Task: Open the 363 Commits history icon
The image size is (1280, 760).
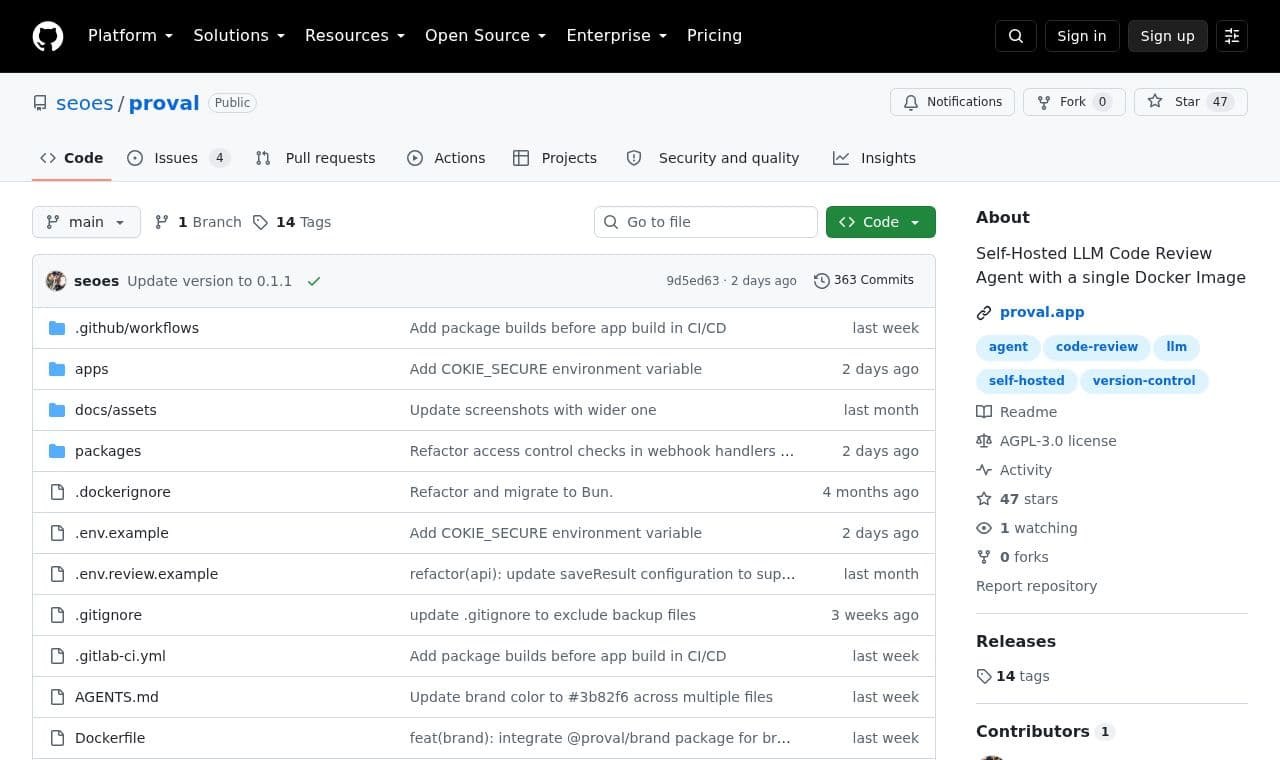Action: [x=822, y=281]
